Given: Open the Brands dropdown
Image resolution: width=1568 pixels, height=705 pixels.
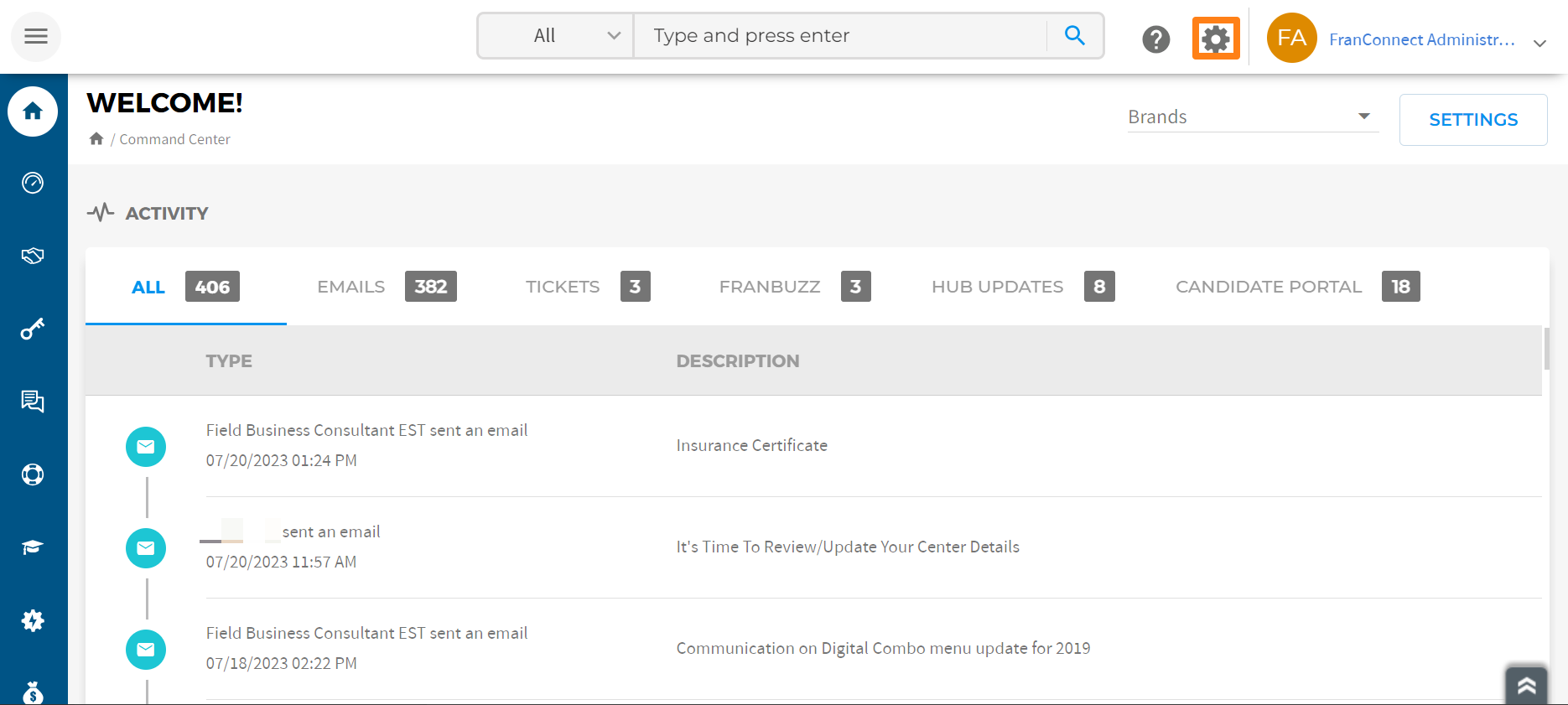Looking at the screenshot, I should pyautogui.click(x=1251, y=117).
